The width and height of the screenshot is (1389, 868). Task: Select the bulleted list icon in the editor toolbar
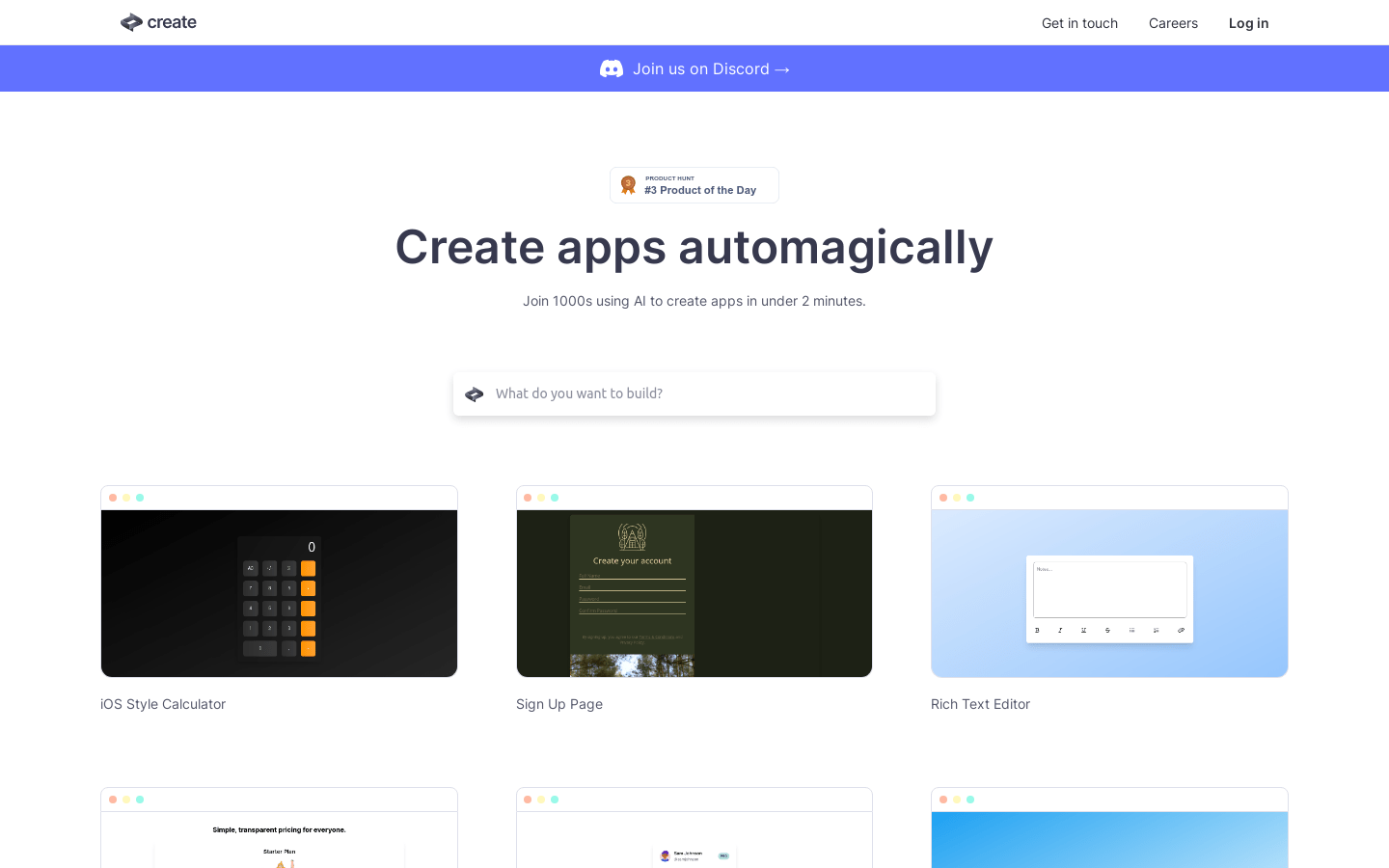1132,630
